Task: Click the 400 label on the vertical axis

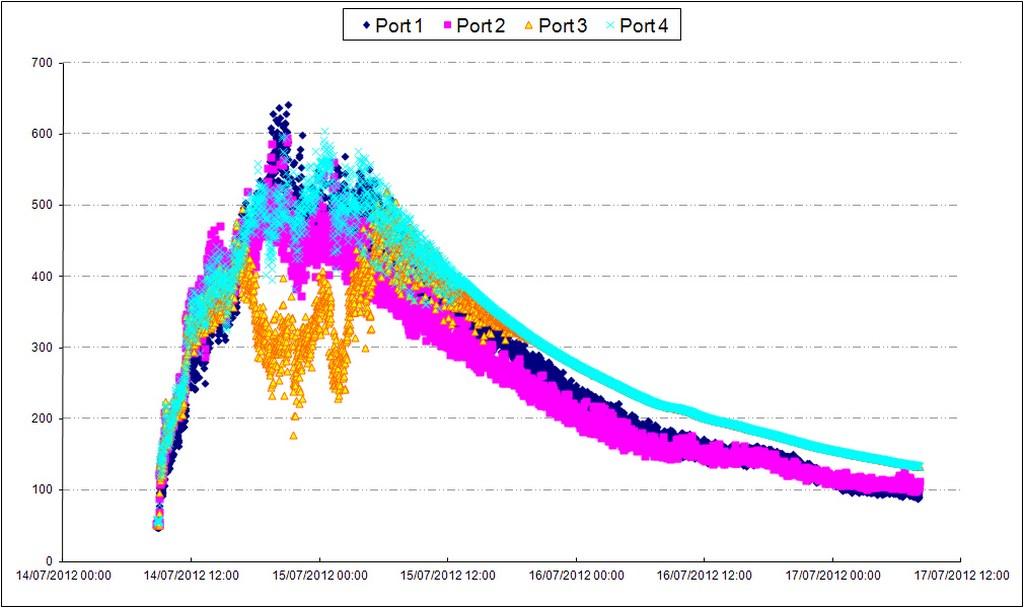Action: (44, 277)
